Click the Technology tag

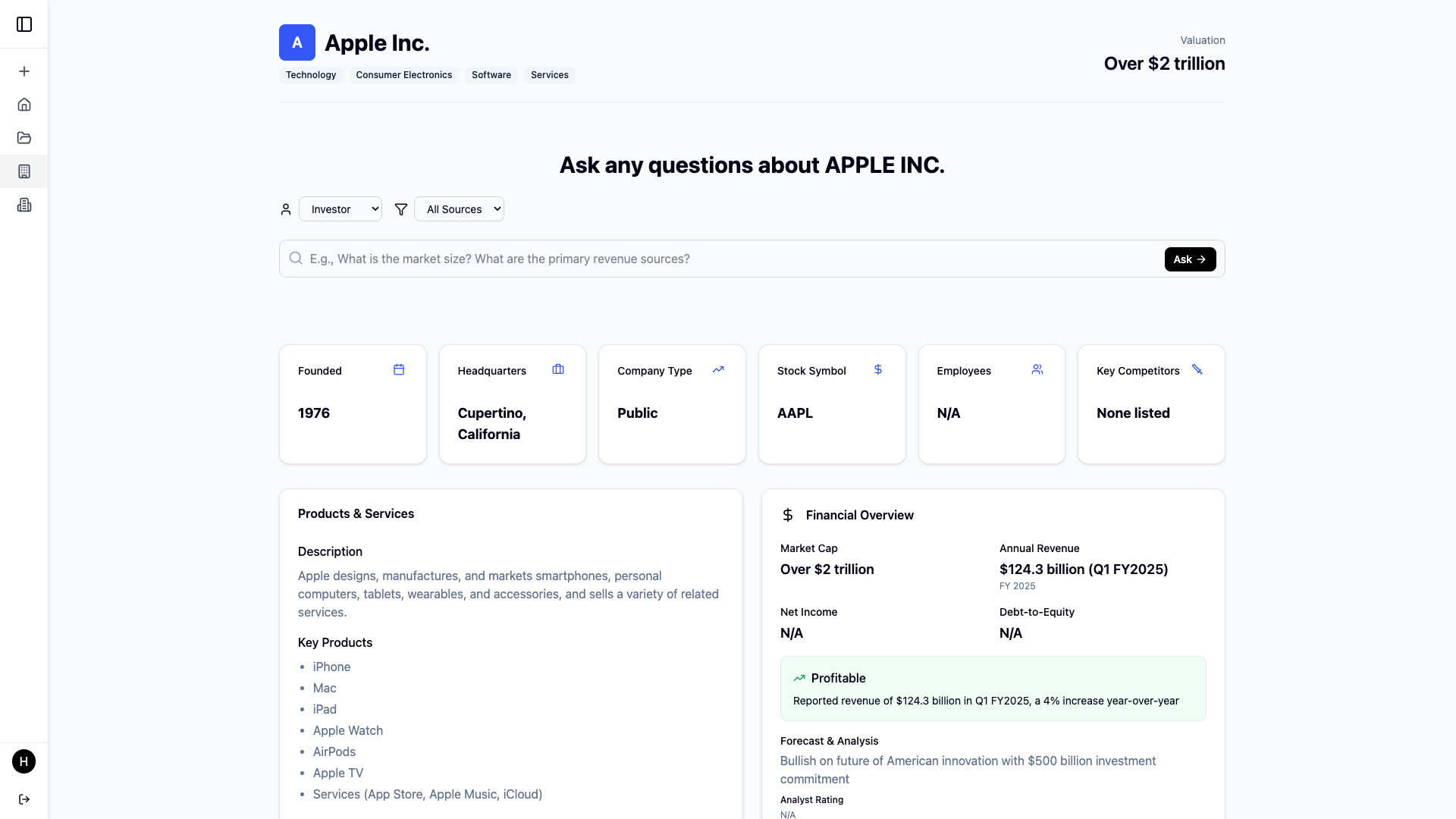[x=311, y=75]
